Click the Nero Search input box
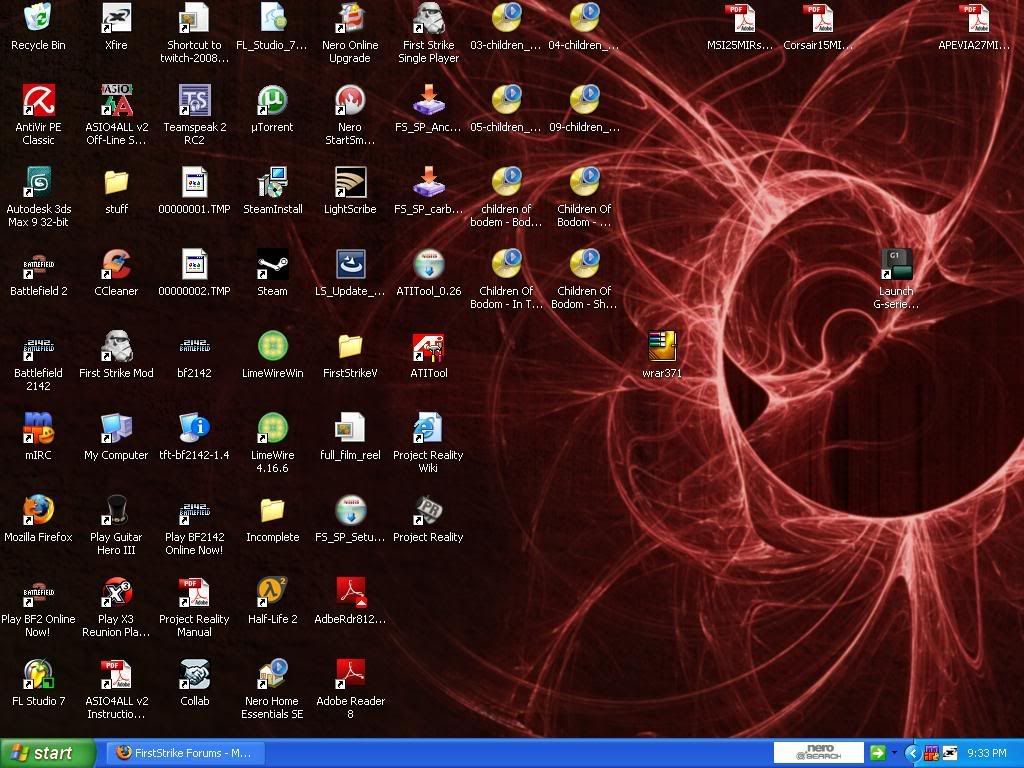This screenshot has height=768, width=1024. 818,753
